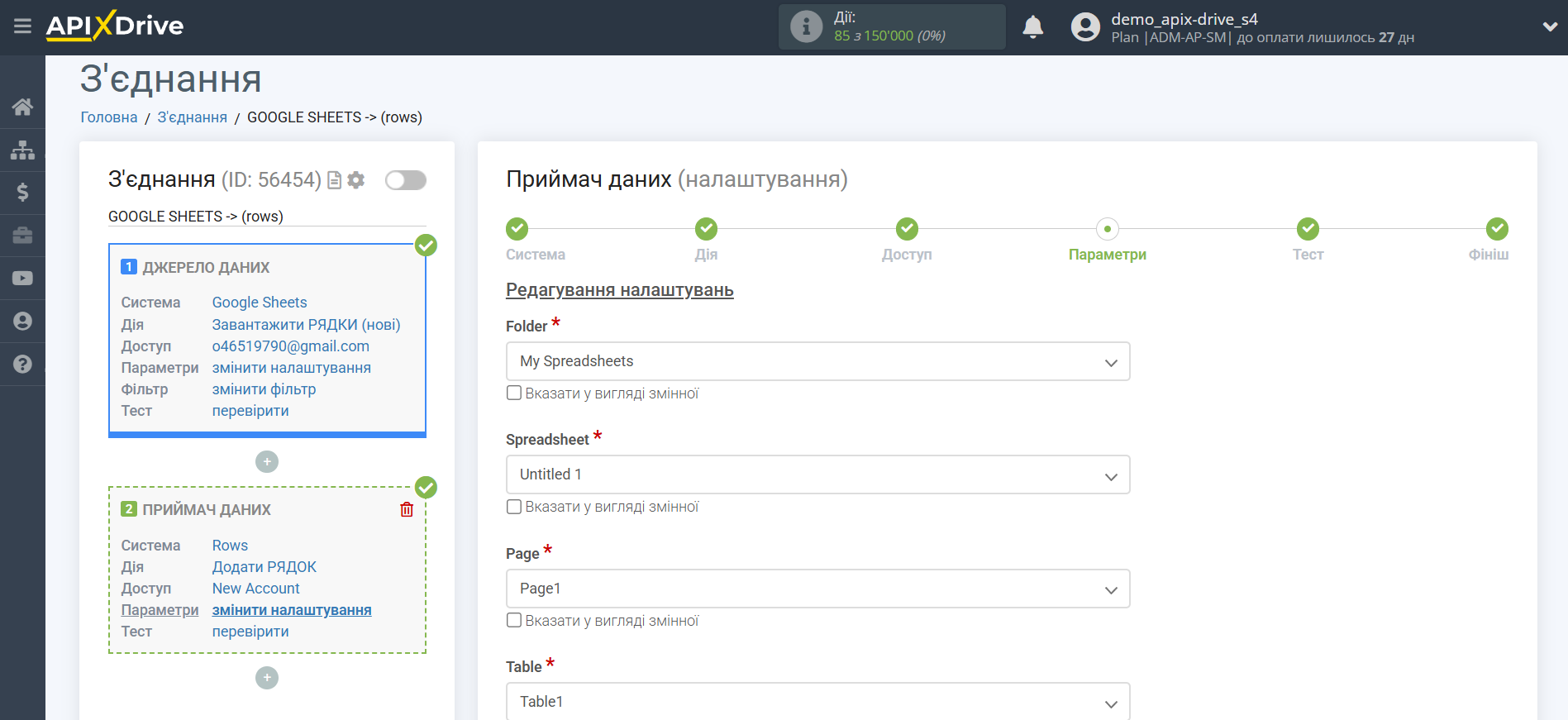Check variable option under Page
This screenshot has width=1568, height=720.
(514, 621)
